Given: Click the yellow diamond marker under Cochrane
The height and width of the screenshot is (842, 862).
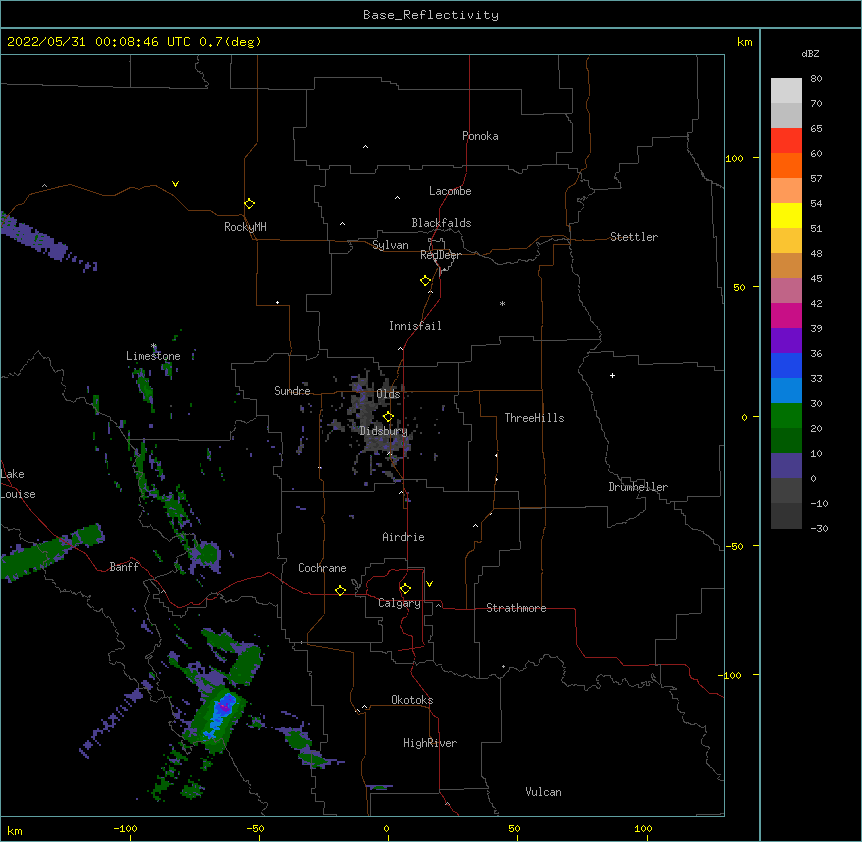Looking at the screenshot, I should pyautogui.click(x=340, y=590).
